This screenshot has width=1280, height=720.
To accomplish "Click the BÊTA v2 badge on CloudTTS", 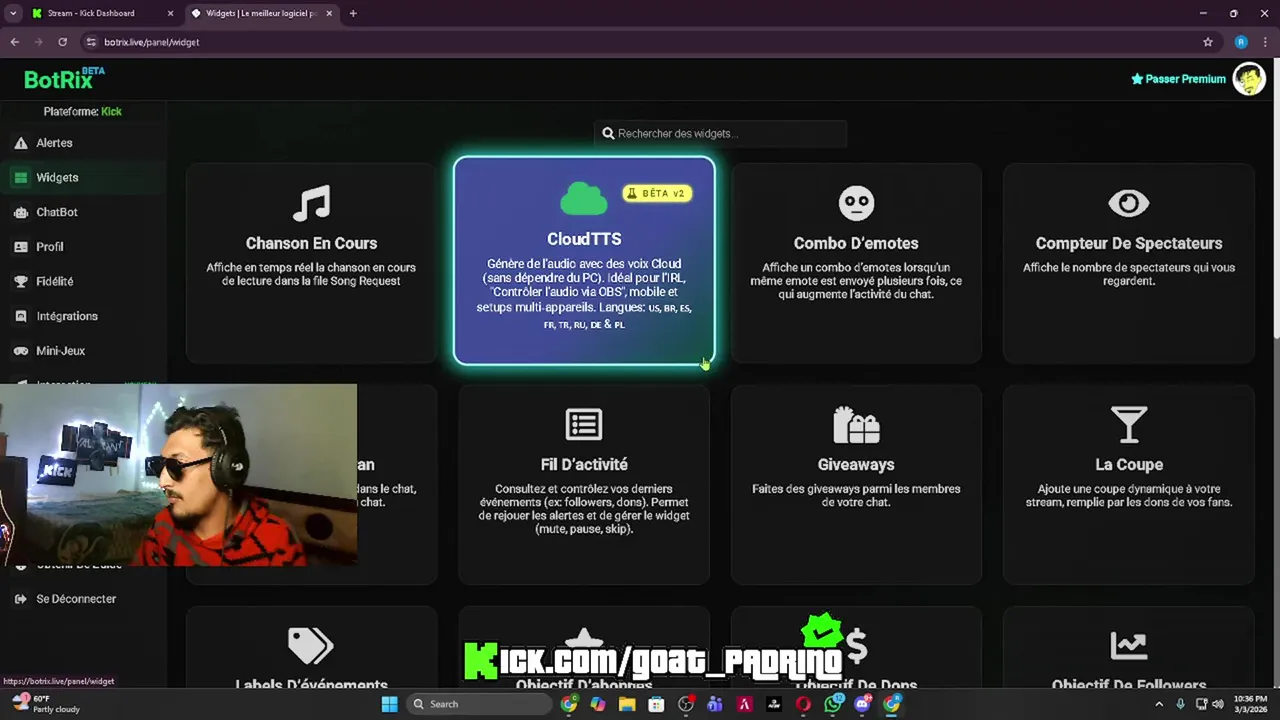I will point(657,193).
